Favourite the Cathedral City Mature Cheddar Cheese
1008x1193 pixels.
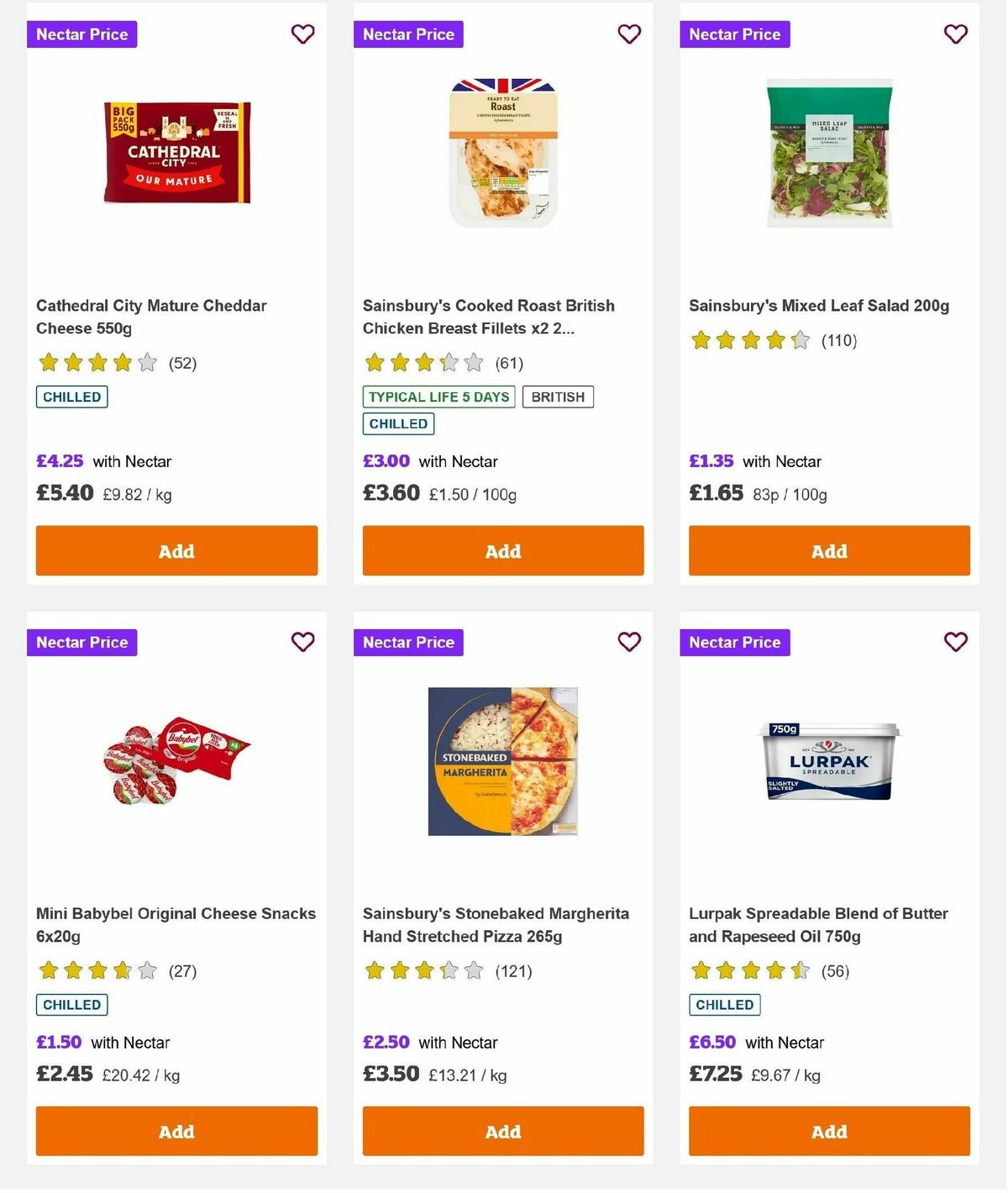tap(302, 34)
